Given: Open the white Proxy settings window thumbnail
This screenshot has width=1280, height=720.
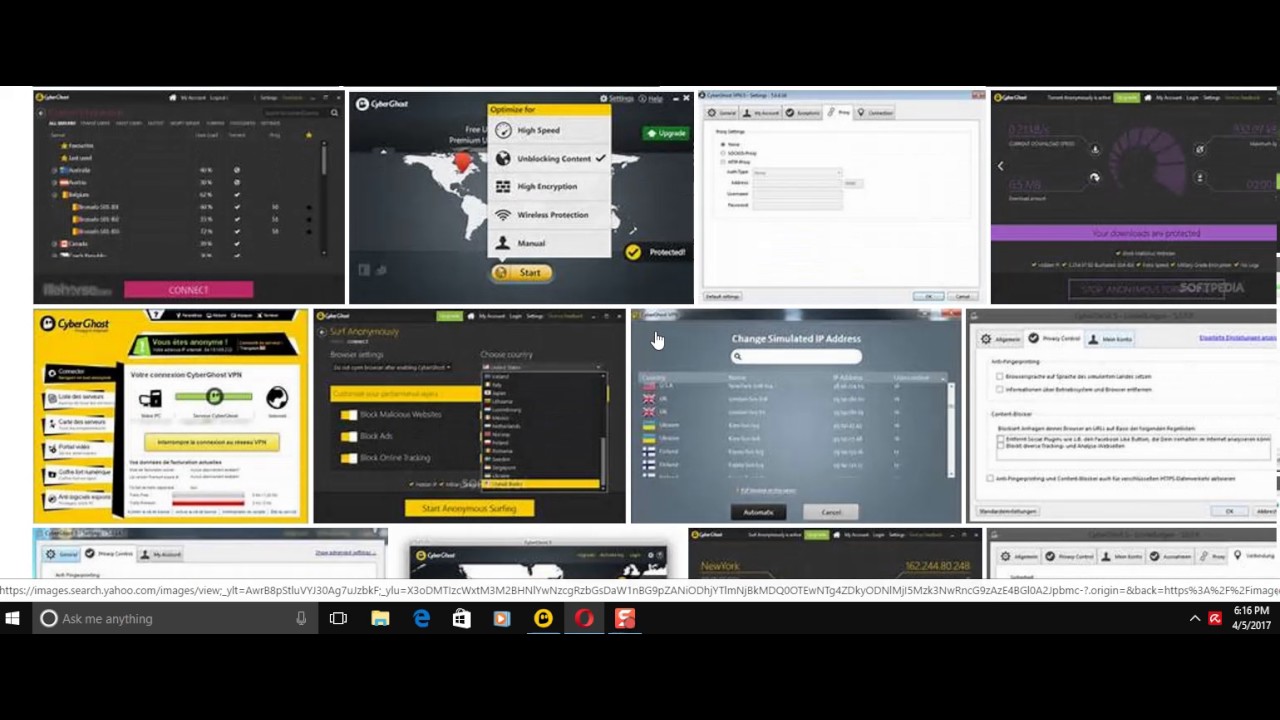Looking at the screenshot, I should pyautogui.click(x=842, y=197).
